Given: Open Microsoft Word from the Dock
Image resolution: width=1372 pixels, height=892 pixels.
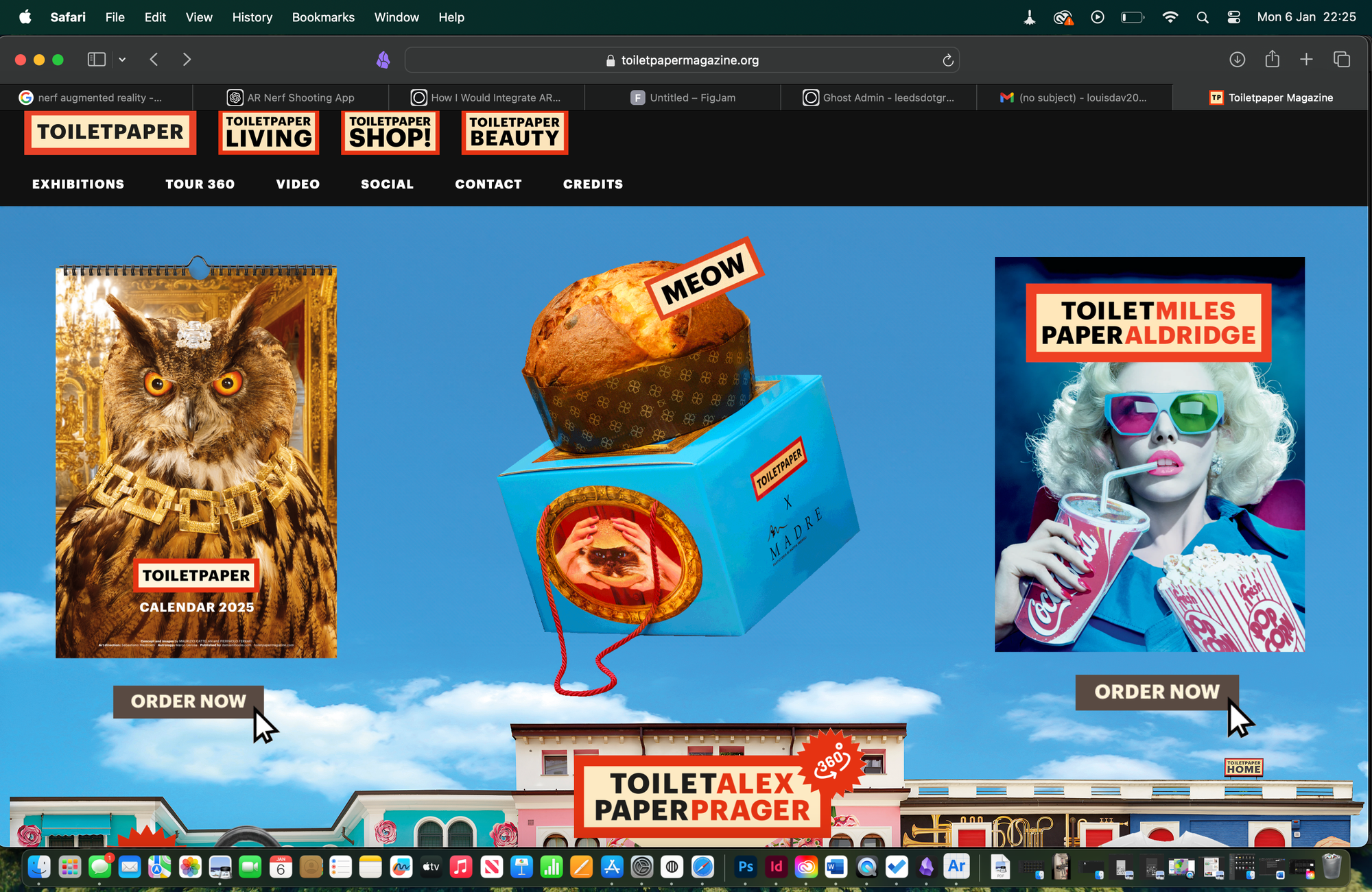Looking at the screenshot, I should tap(836, 867).
